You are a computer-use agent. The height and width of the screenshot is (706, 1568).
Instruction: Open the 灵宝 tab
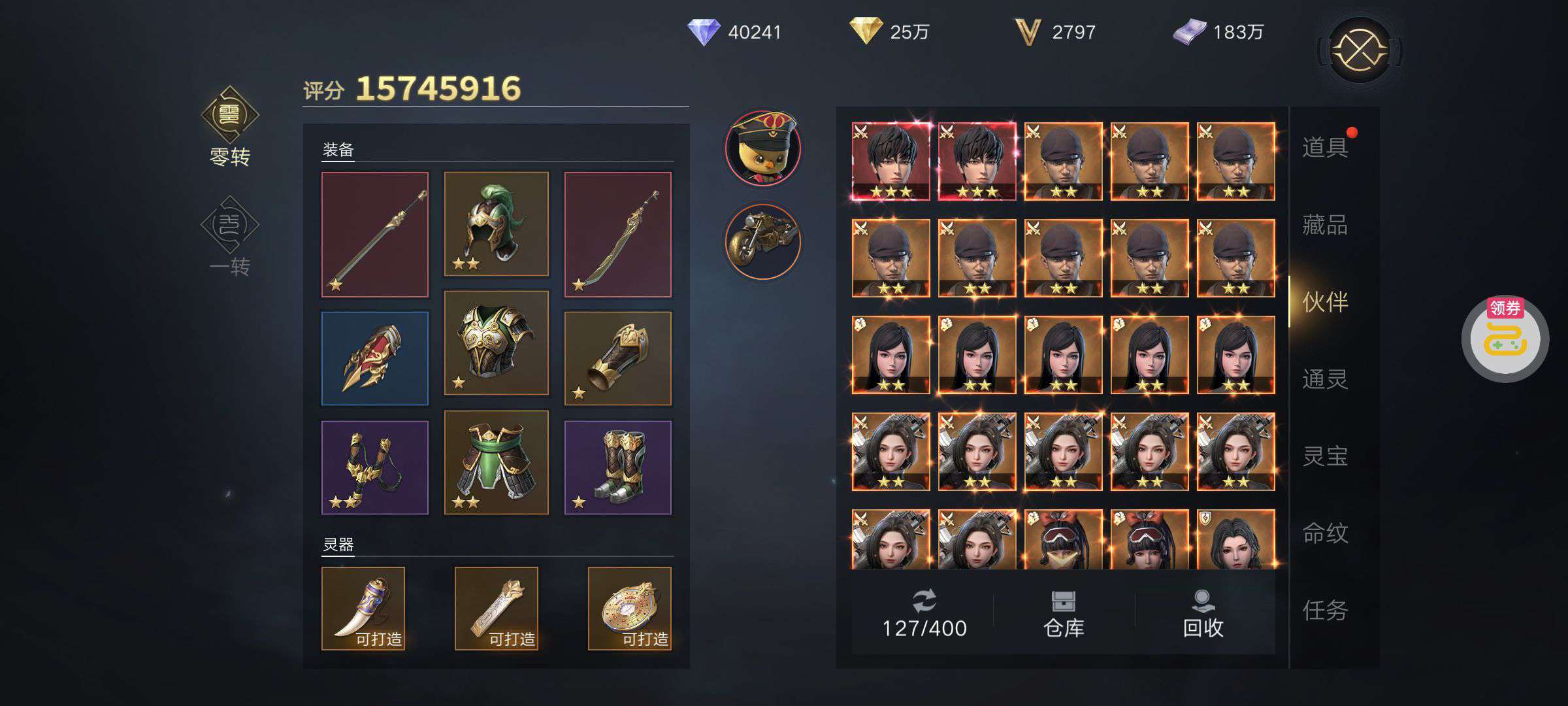1326,456
